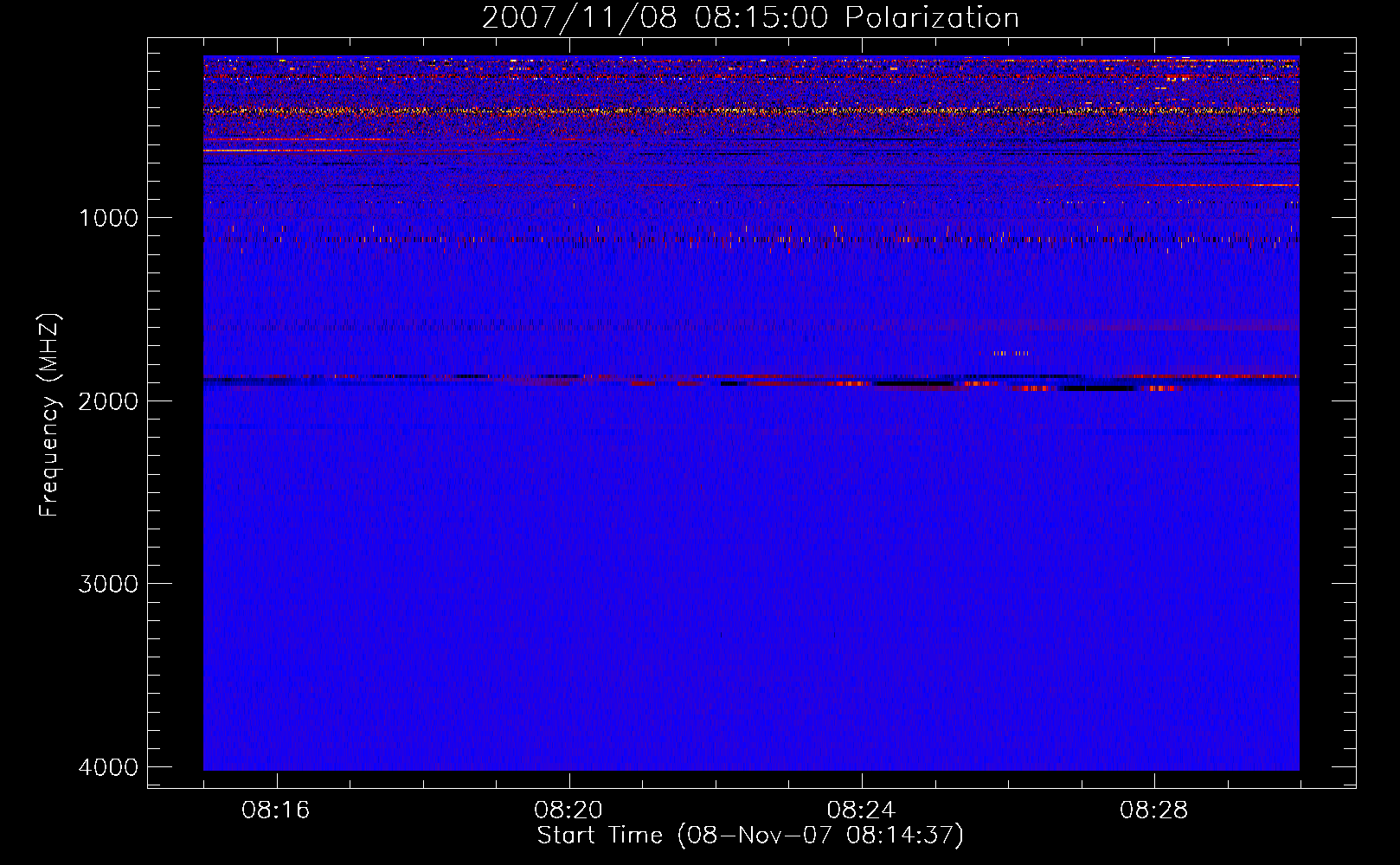Click the plot title '2007/11/08 08:15:00 Polarization'

[750, 17]
